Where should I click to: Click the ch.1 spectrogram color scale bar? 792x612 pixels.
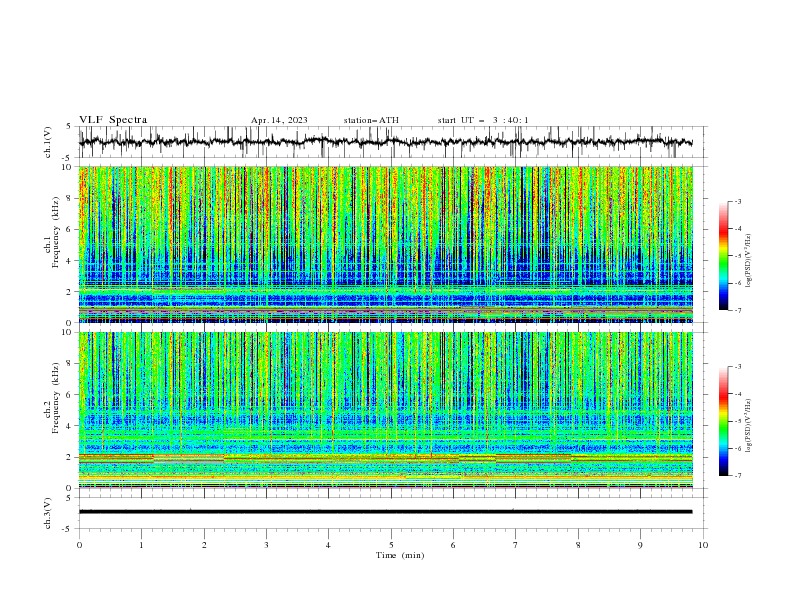coord(723,256)
